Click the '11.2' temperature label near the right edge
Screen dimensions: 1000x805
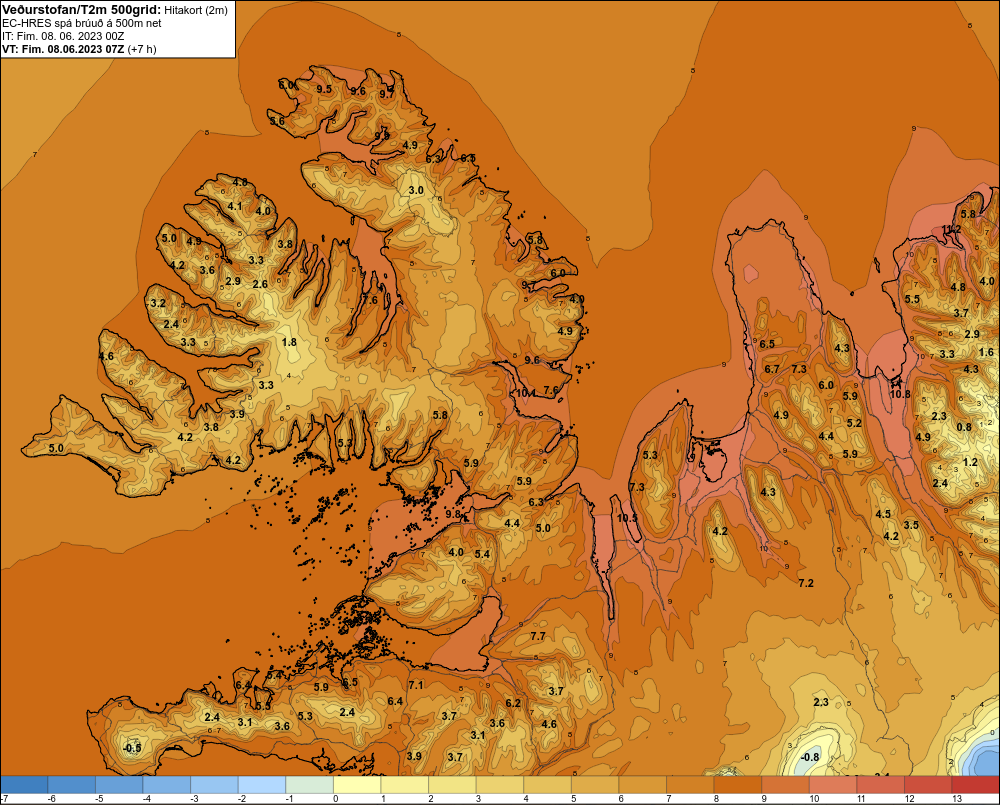coord(952,230)
